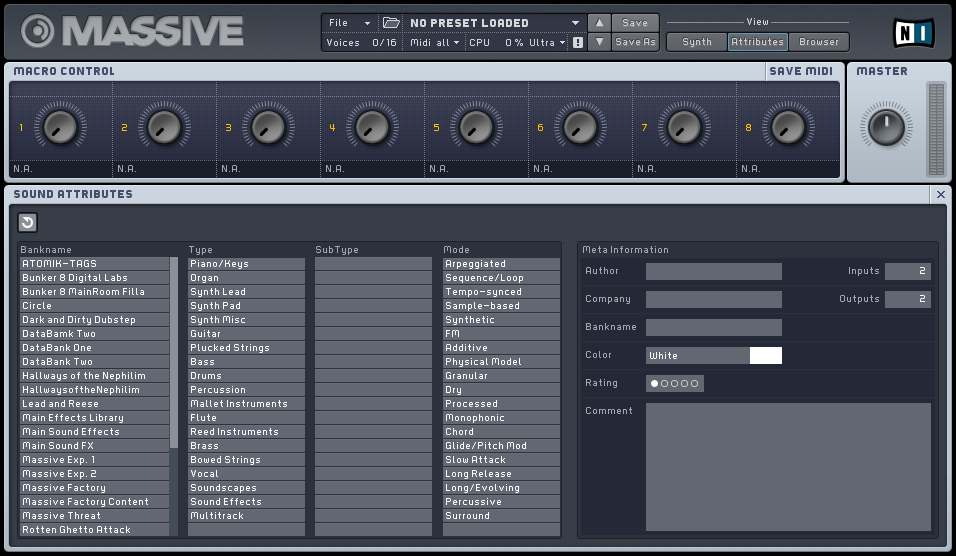Click macro control knob 8
This screenshot has height=556, width=956.
tap(788, 127)
